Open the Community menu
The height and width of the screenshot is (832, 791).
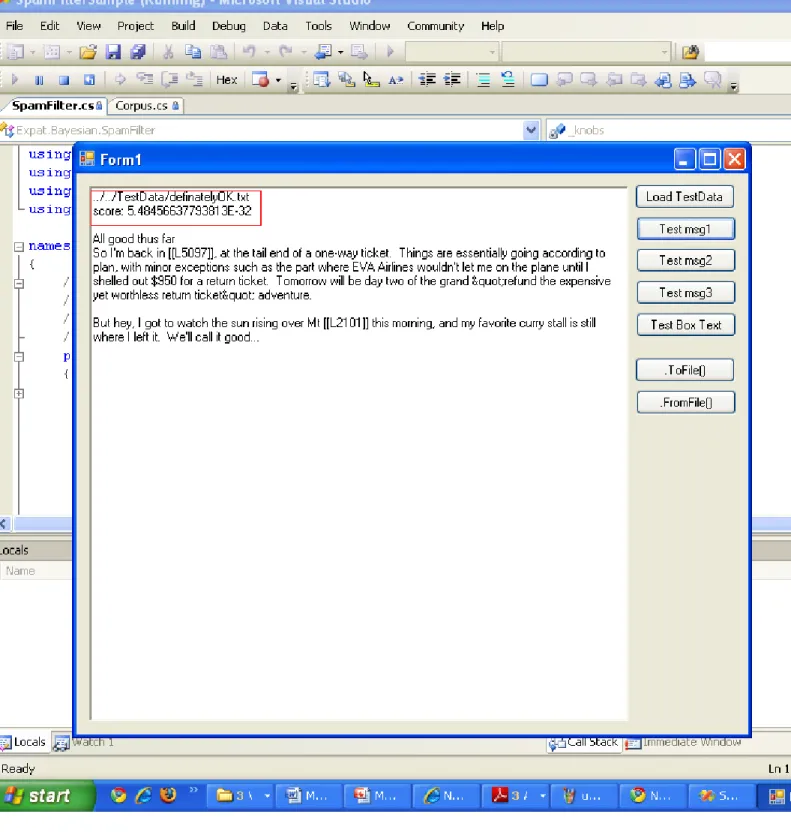point(436,26)
